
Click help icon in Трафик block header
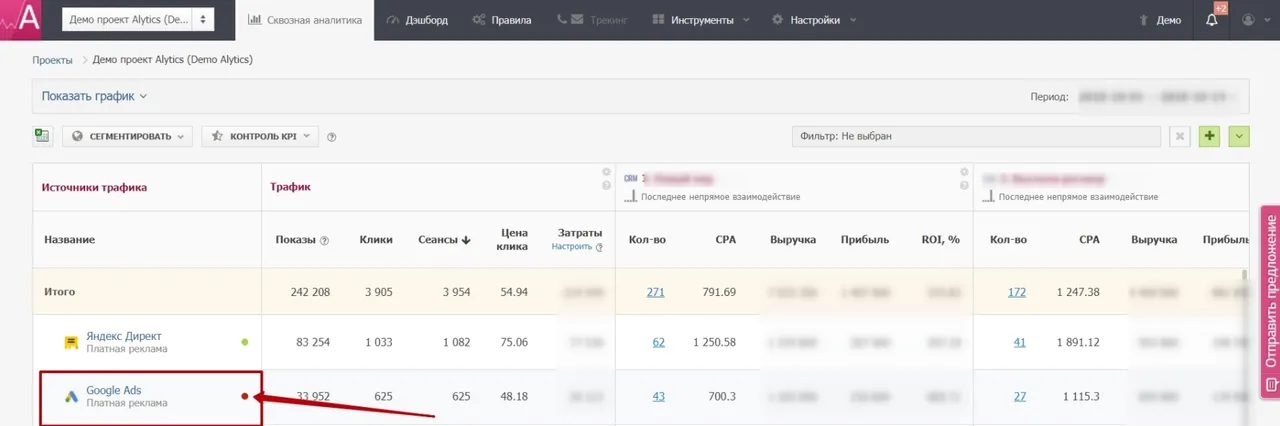click(x=606, y=185)
